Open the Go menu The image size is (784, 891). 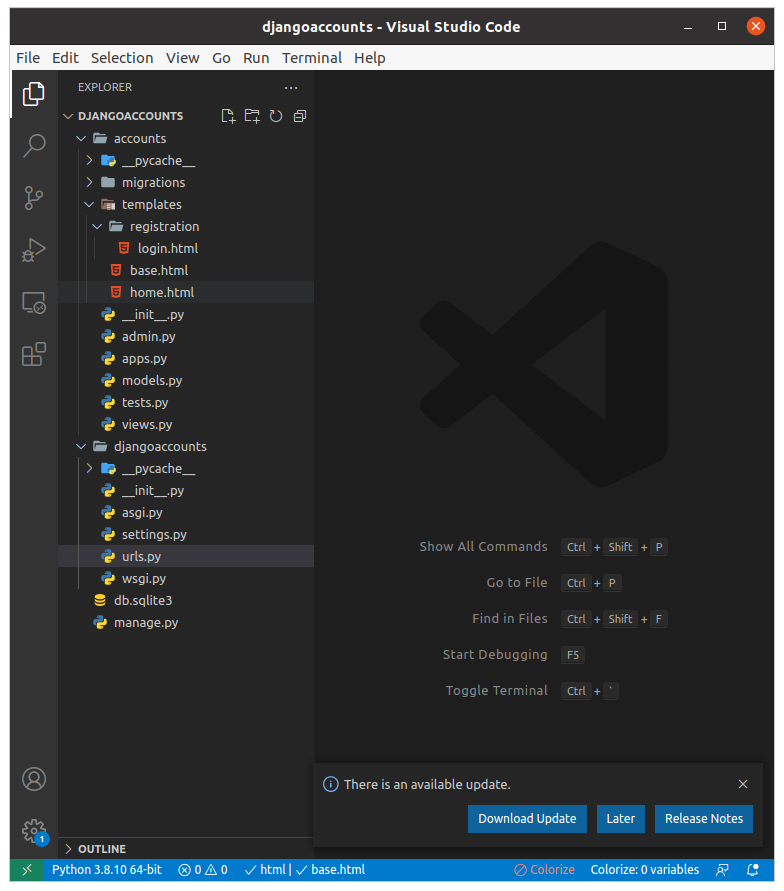[x=221, y=58]
